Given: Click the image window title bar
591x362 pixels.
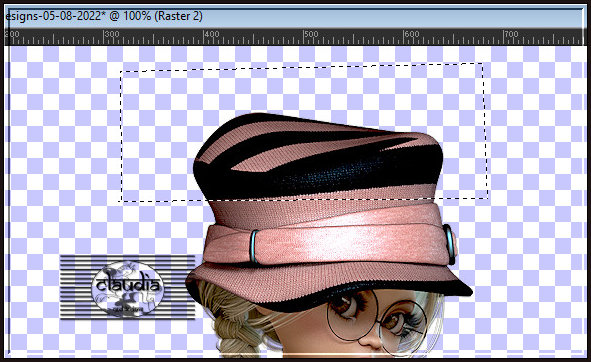Looking at the screenshot, I should 294,16.
